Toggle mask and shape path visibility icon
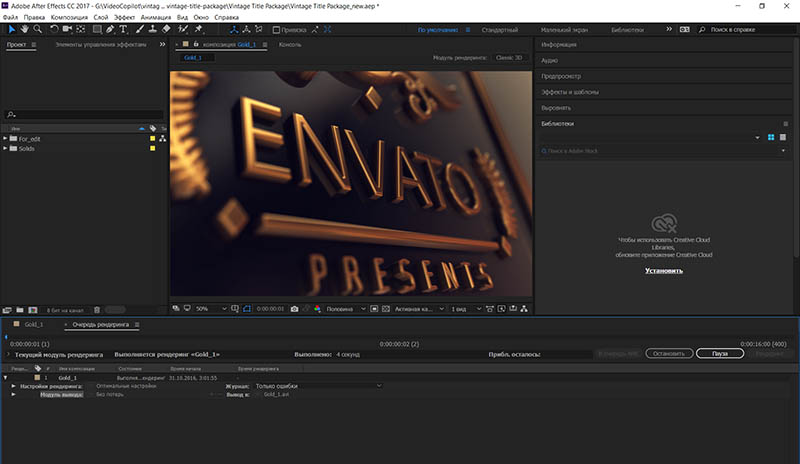The height and width of the screenshot is (464, 800). 247,309
